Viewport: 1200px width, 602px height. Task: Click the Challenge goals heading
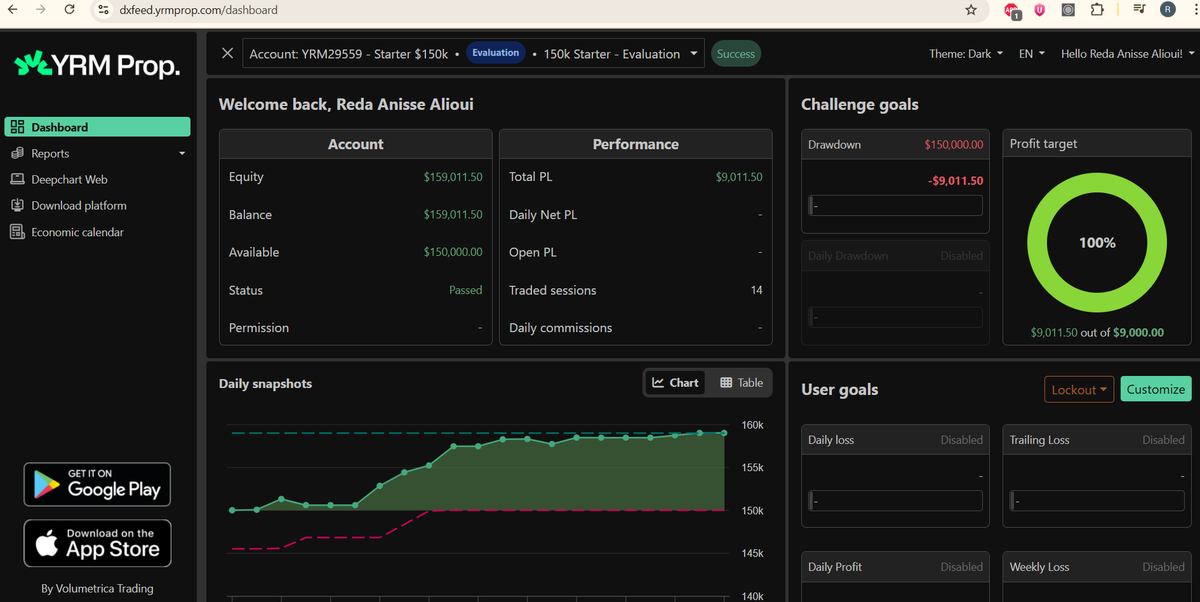(x=860, y=104)
